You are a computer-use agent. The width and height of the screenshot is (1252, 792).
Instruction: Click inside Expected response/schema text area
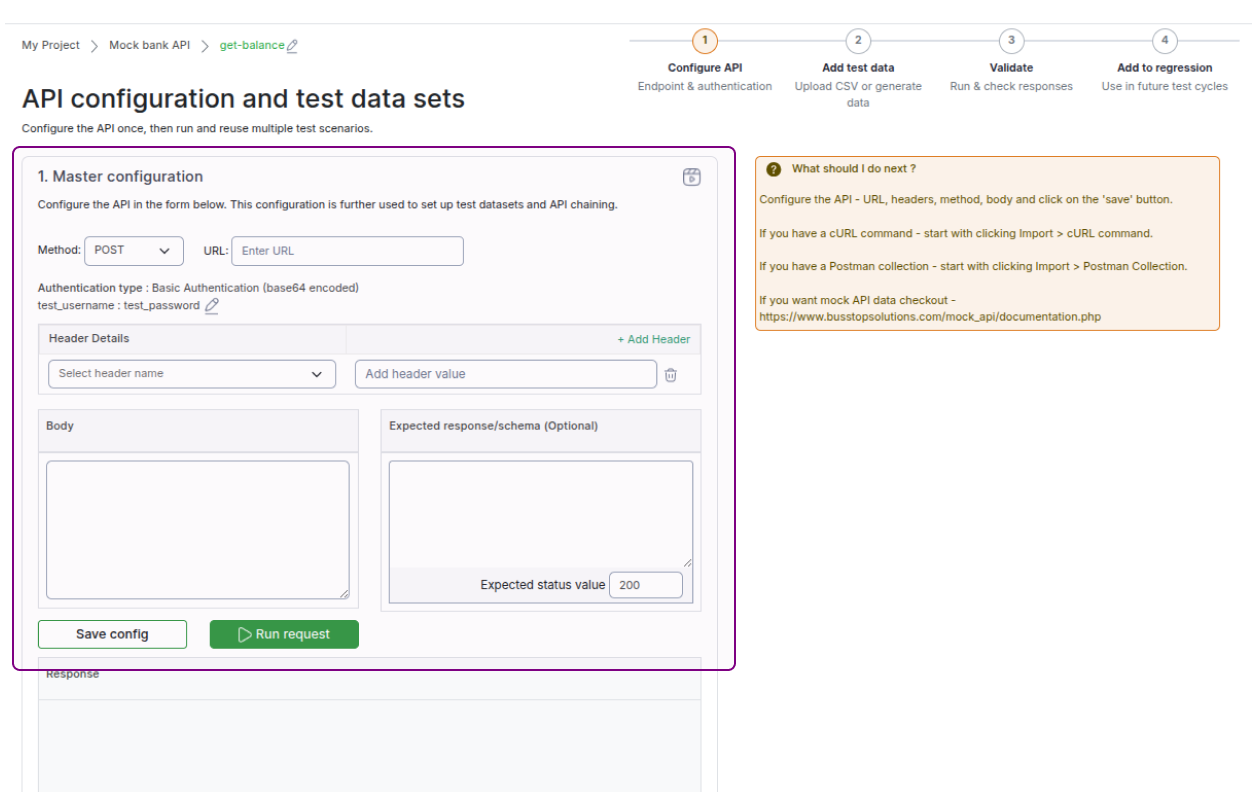tap(541, 514)
